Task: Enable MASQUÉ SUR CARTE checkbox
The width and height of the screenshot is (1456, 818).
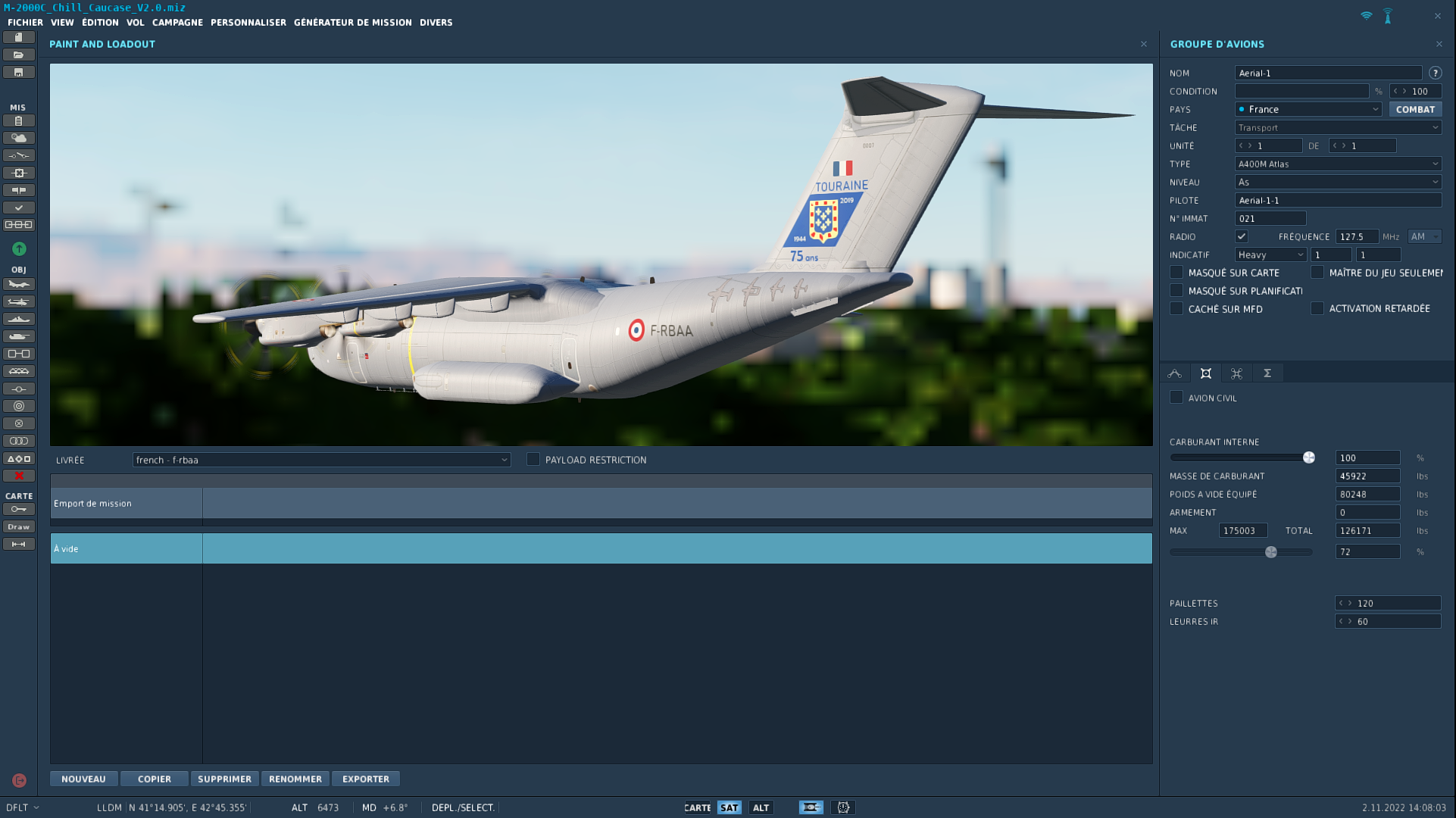Action: tap(1176, 272)
